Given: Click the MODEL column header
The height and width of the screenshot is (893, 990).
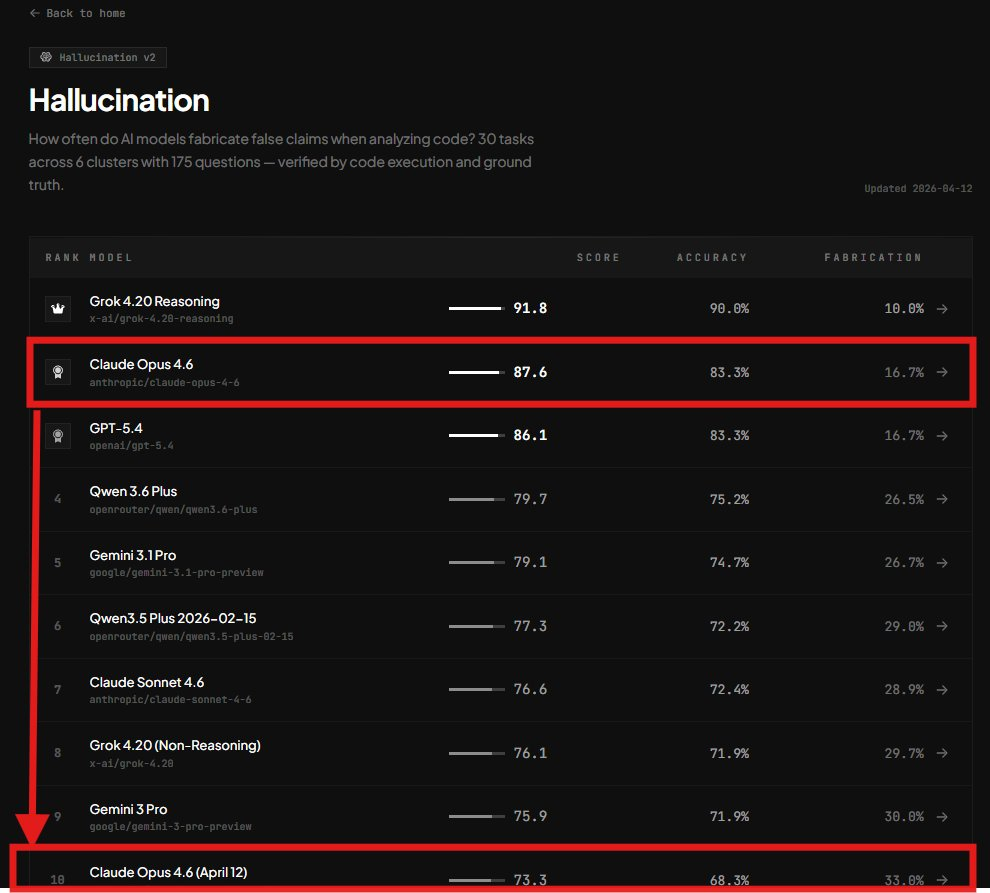Looking at the screenshot, I should [111, 258].
